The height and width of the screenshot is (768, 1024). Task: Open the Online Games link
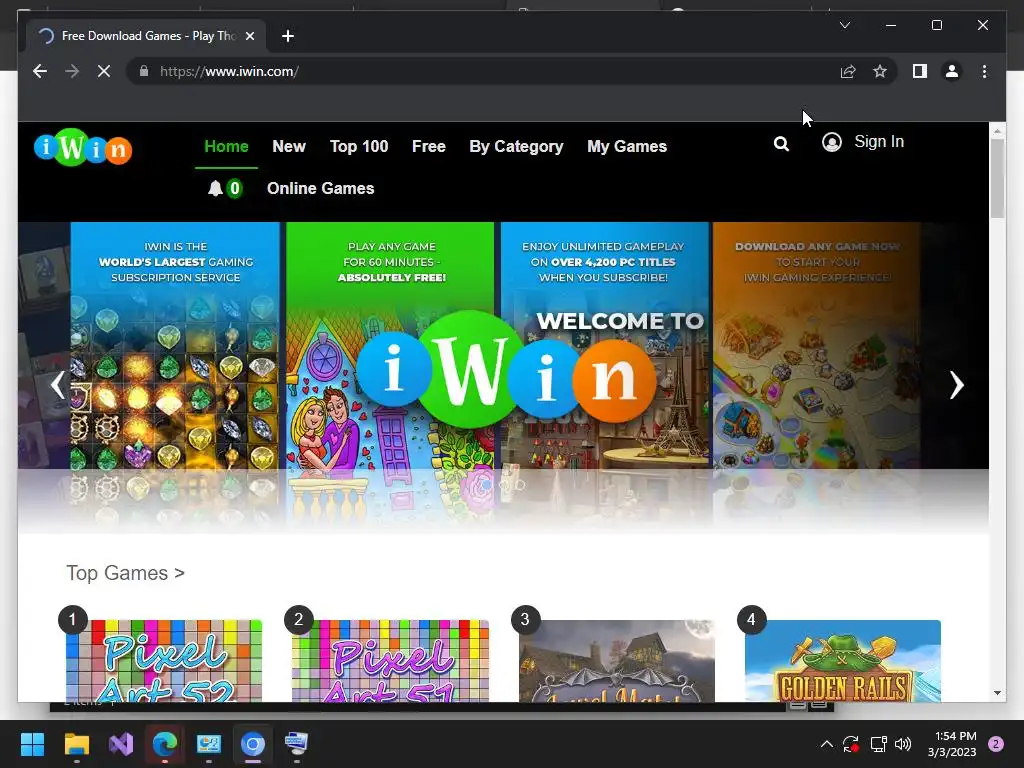(x=321, y=189)
